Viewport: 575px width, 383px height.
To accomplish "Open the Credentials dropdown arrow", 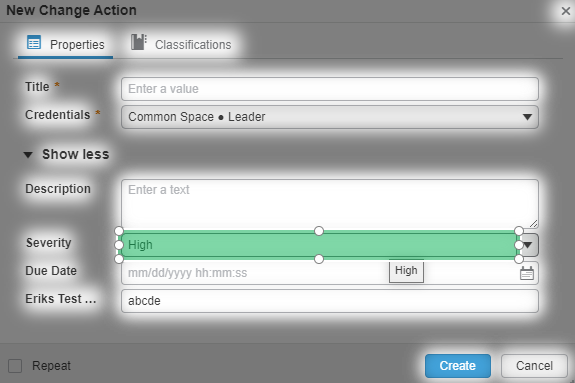I will click(527, 117).
